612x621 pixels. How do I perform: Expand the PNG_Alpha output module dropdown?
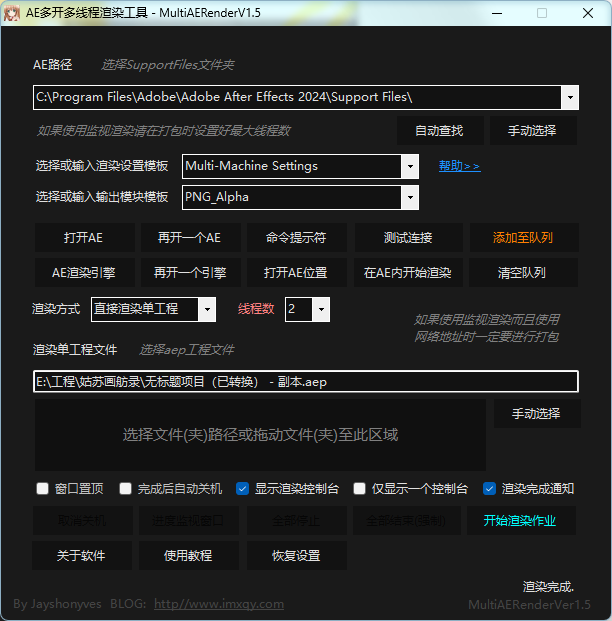click(410, 198)
